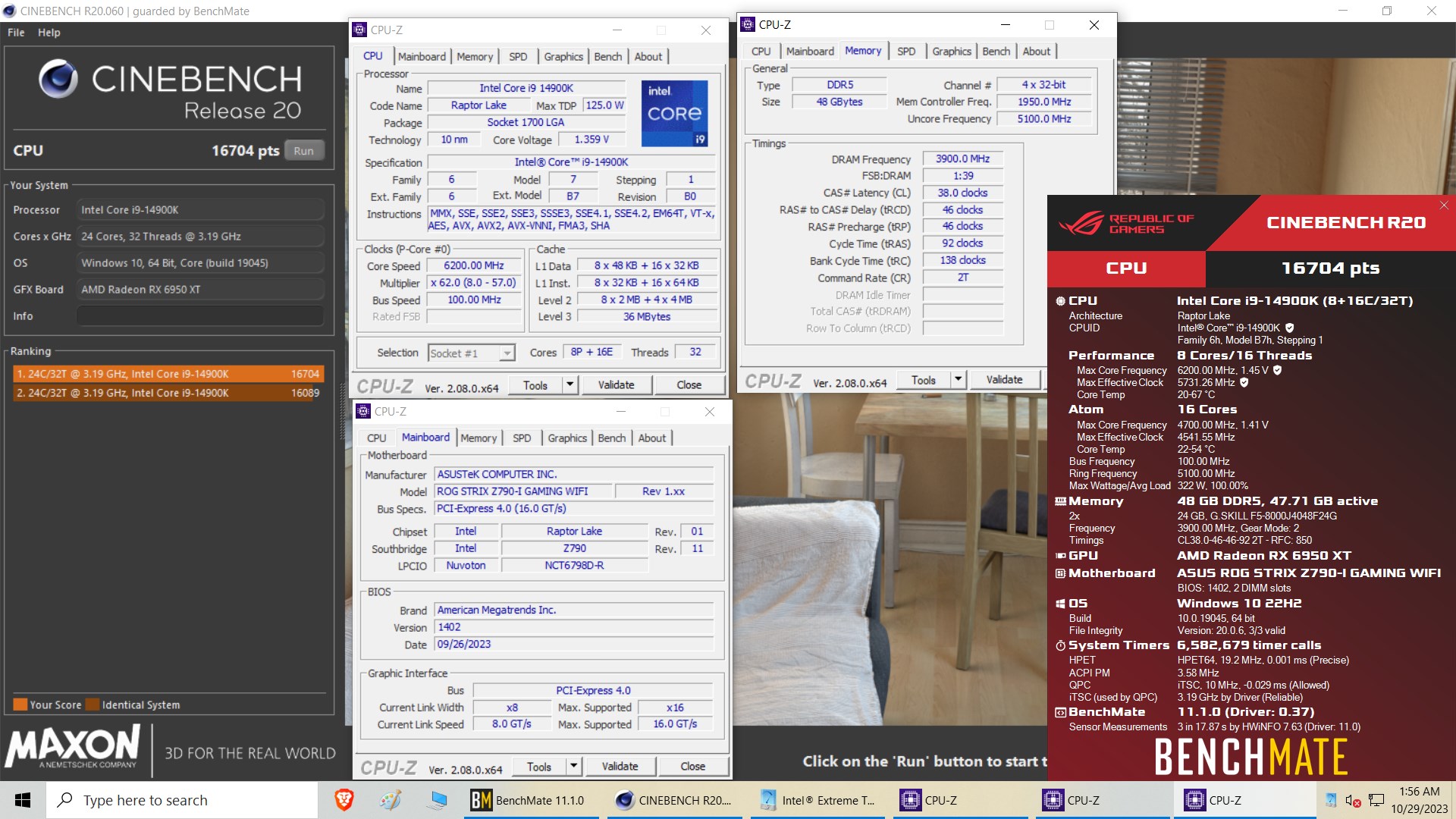Click the MAXON logo in Cinebench

tap(74, 747)
